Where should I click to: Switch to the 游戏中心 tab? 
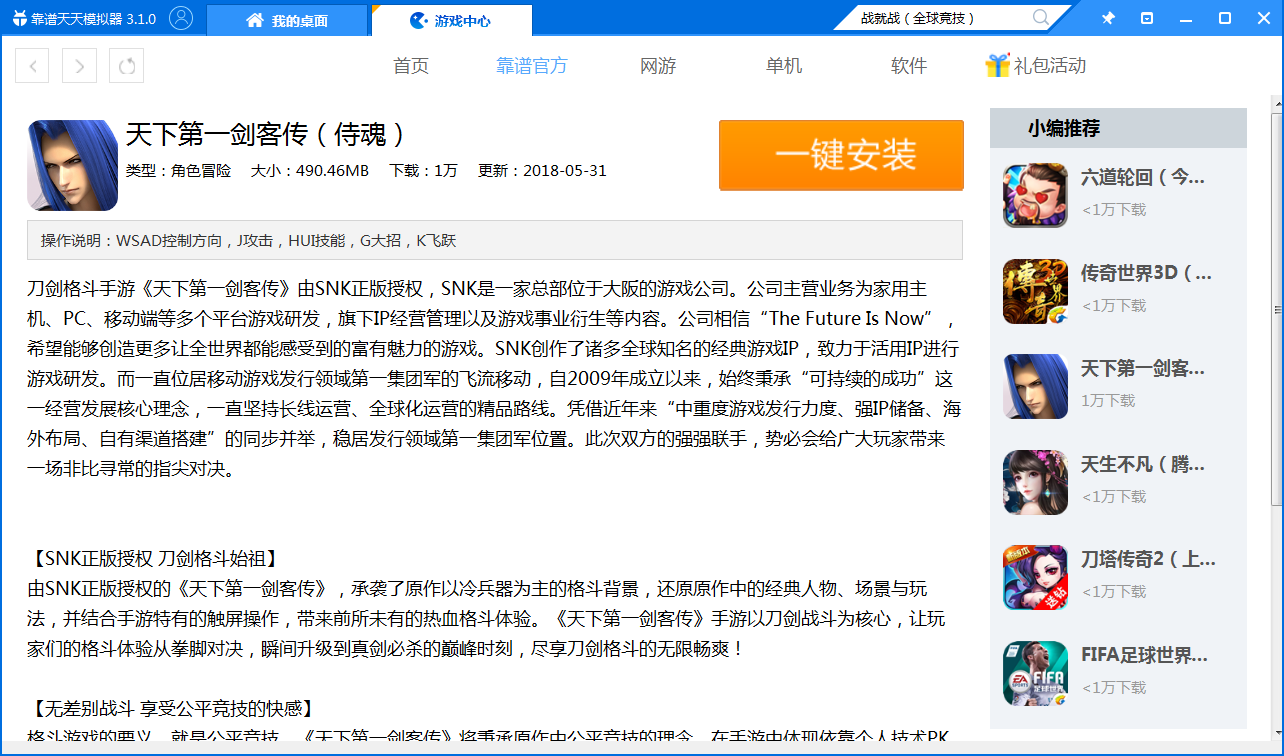(451, 20)
